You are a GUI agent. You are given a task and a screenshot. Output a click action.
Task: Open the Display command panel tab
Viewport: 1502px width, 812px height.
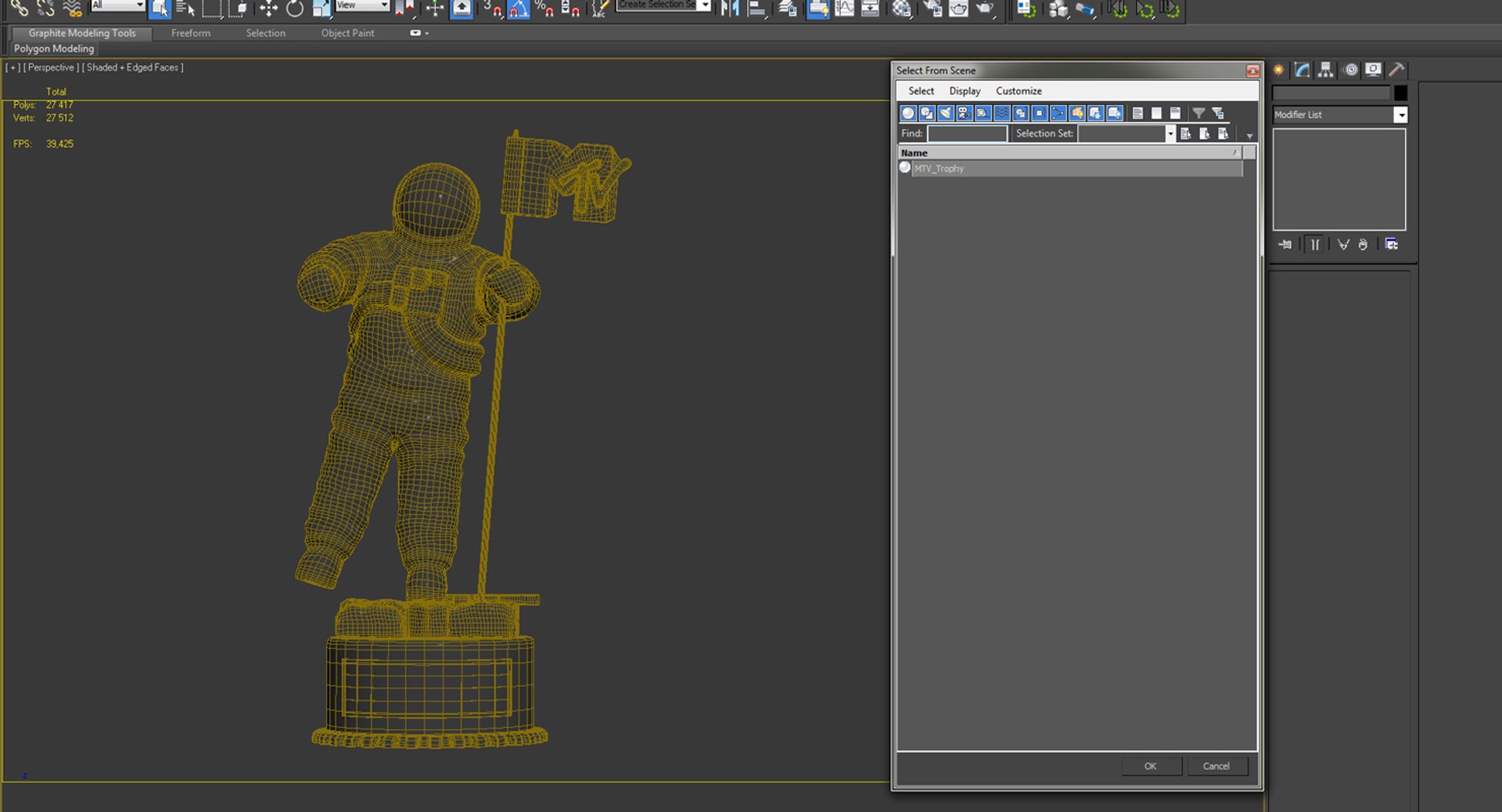pos(1374,70)
